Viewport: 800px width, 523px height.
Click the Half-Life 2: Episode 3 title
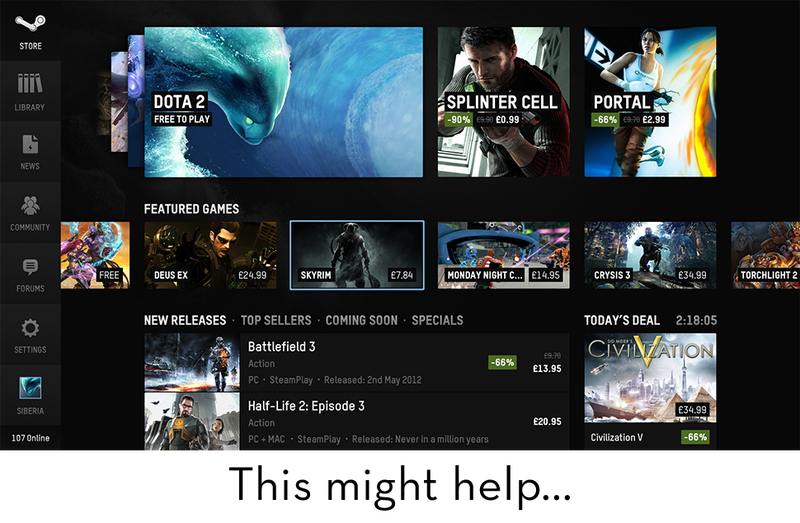(306, 406)
